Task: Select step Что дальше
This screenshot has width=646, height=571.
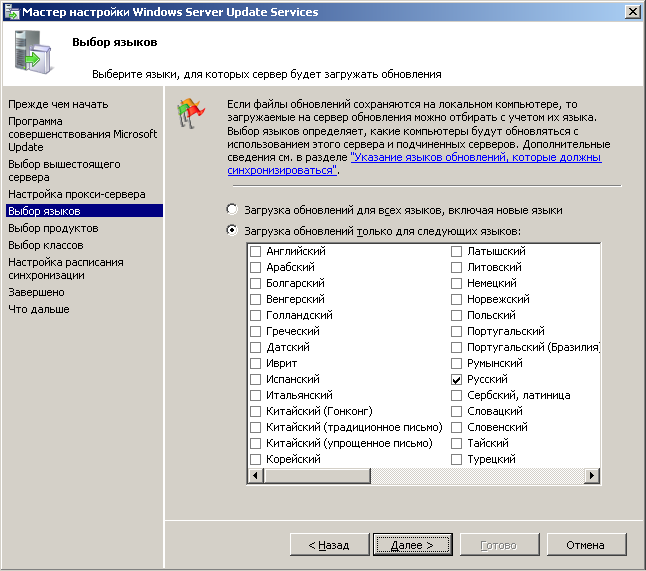Action: point(39,309)
